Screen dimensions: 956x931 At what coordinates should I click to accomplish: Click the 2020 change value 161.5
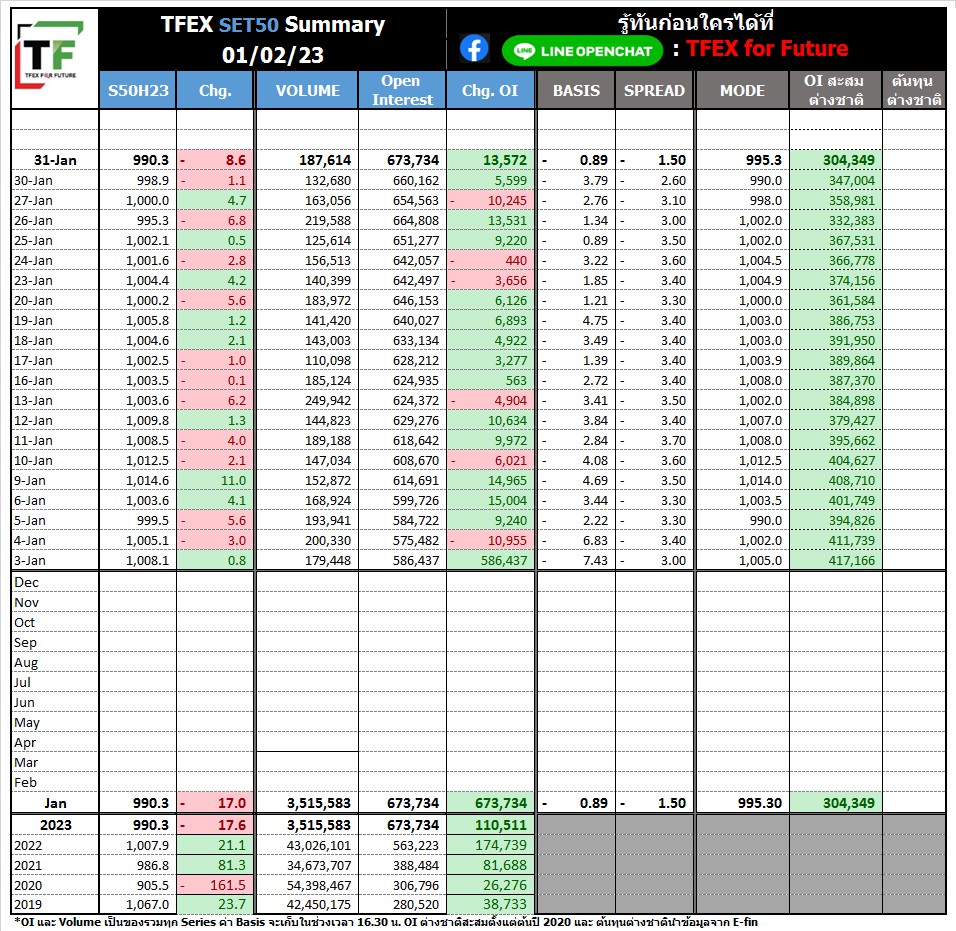[x=228, y=885]
